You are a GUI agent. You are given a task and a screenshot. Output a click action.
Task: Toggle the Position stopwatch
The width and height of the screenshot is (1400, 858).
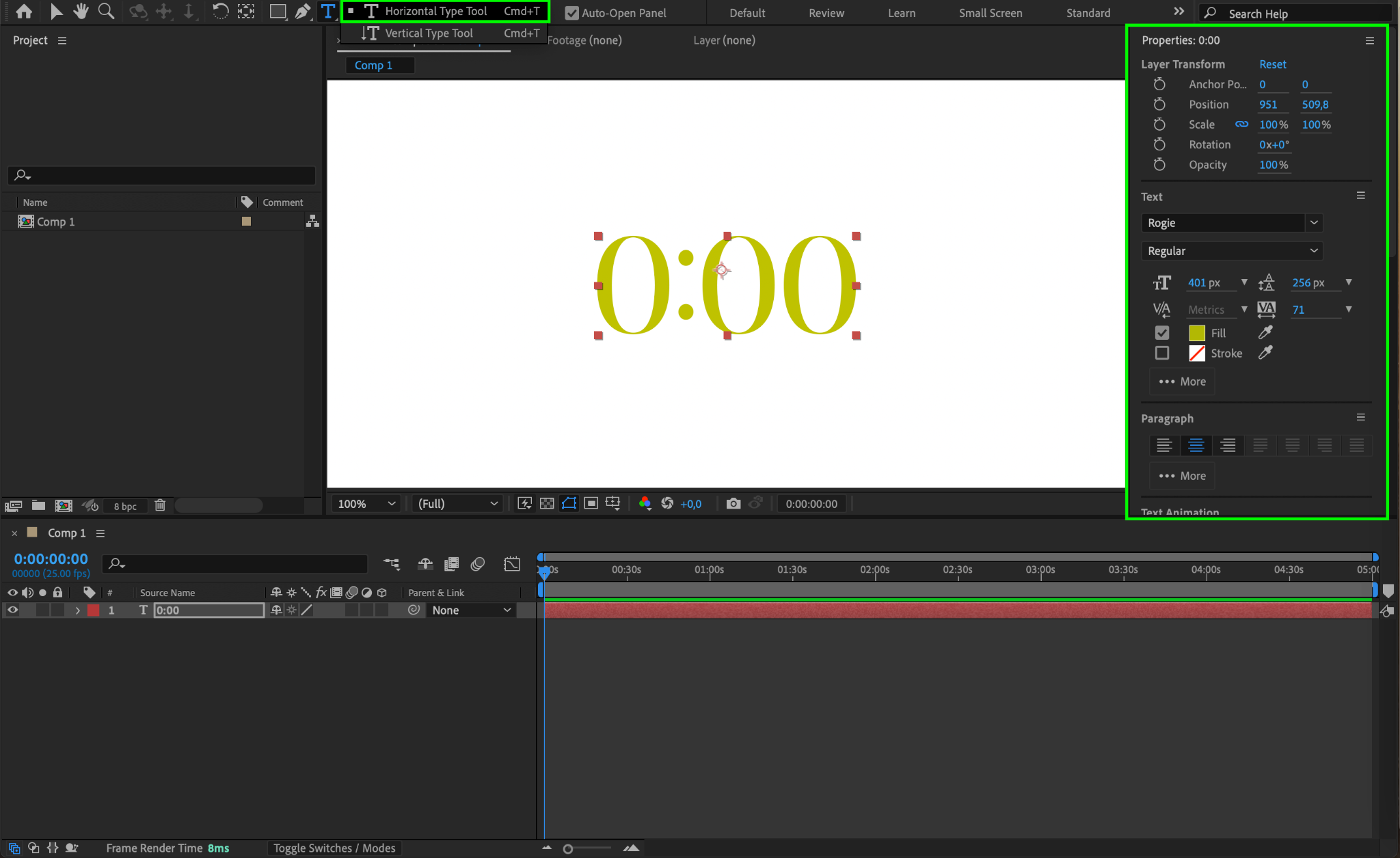click(1159, 105)
